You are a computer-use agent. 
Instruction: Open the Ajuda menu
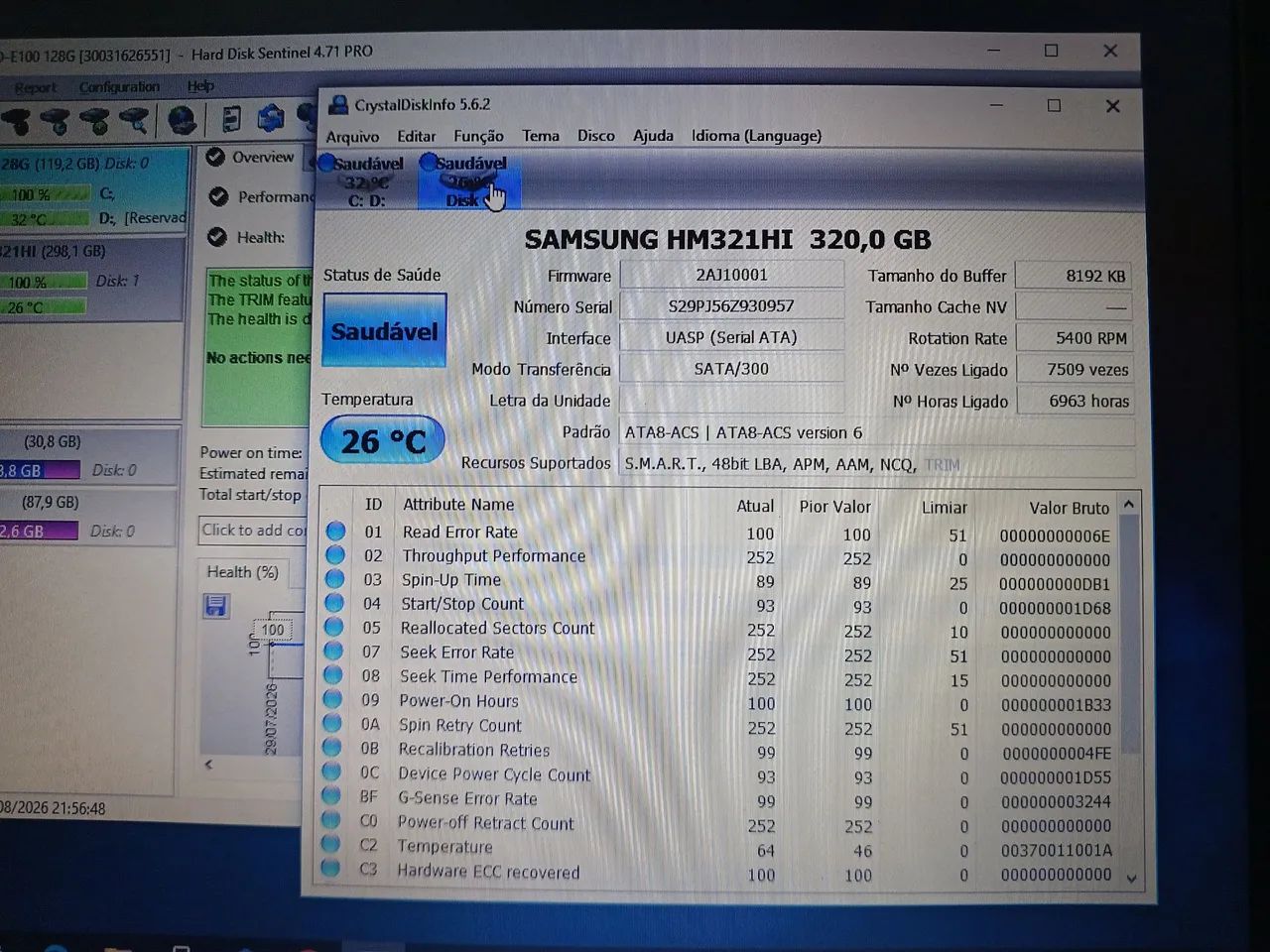point(653,135)
